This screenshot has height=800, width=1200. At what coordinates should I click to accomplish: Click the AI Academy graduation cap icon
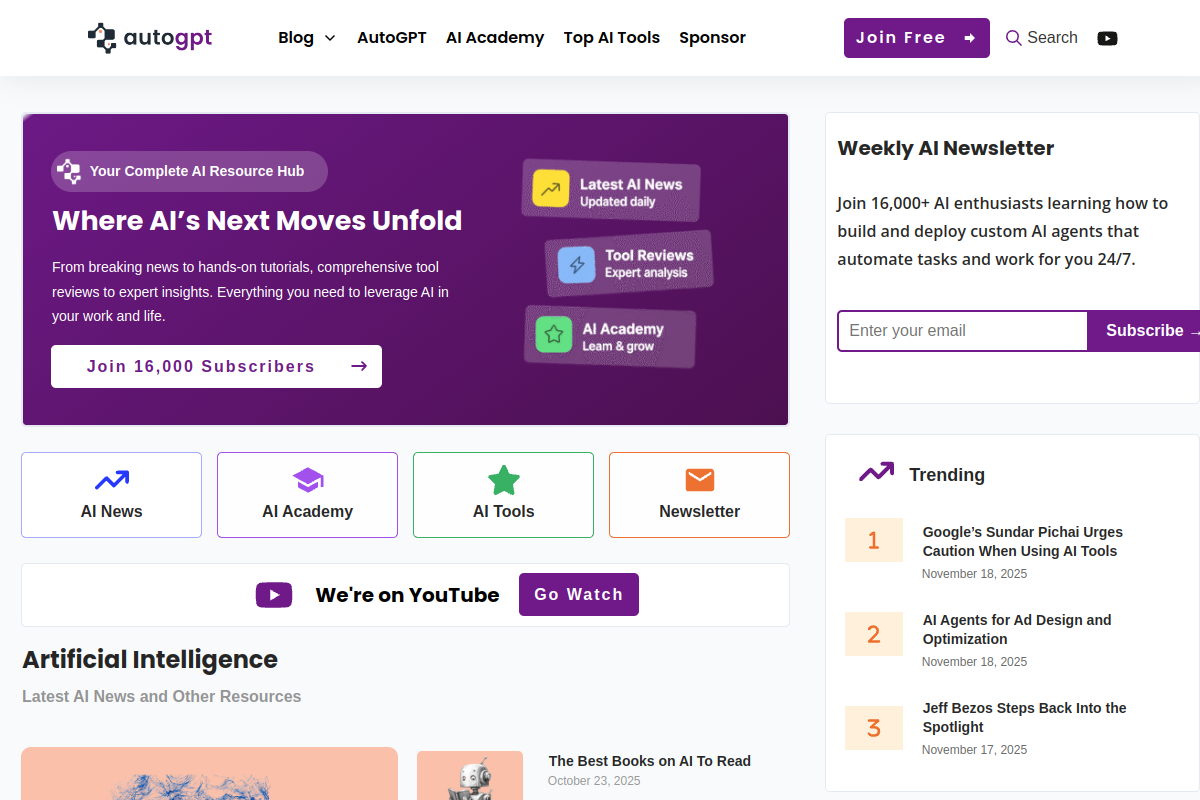click(308, 481)
